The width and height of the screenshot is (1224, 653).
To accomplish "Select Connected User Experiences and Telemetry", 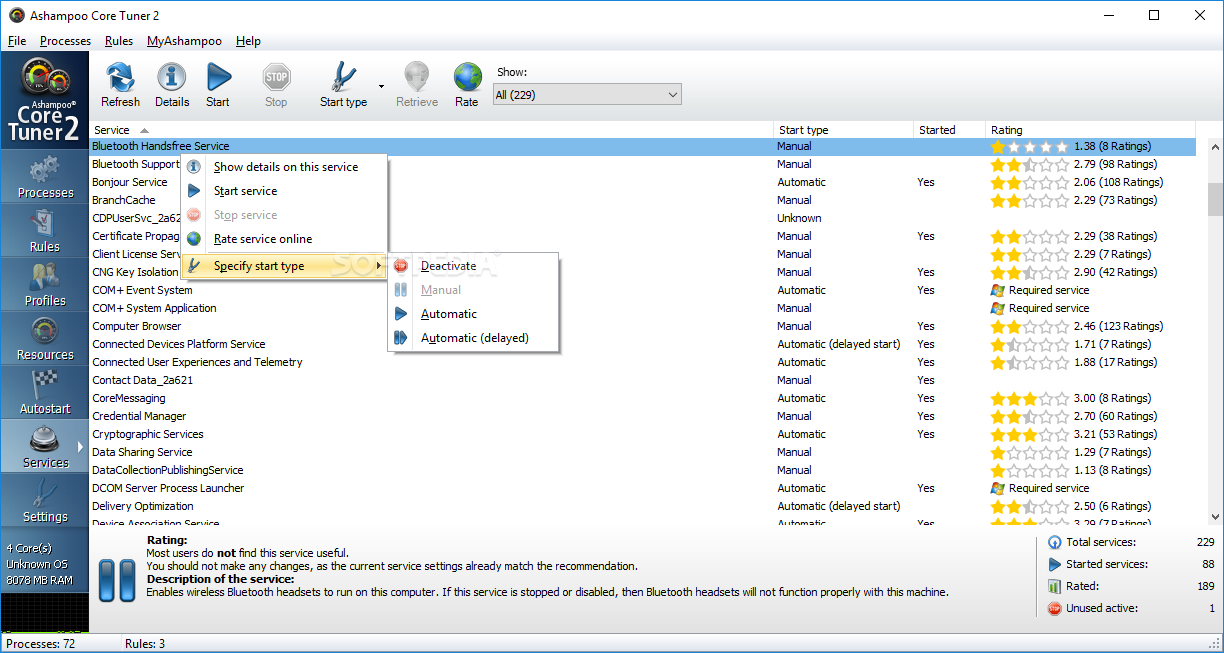I will point(643,362).
